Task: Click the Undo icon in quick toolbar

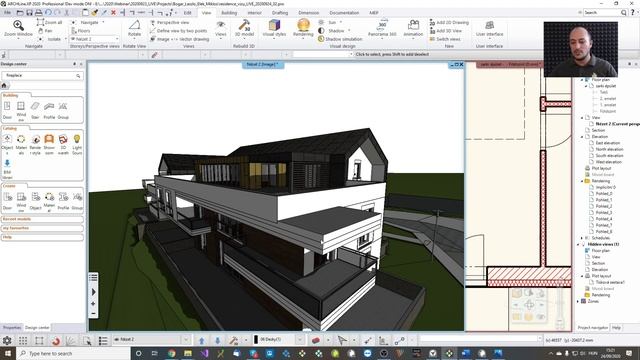Action: tap(48, 13)
